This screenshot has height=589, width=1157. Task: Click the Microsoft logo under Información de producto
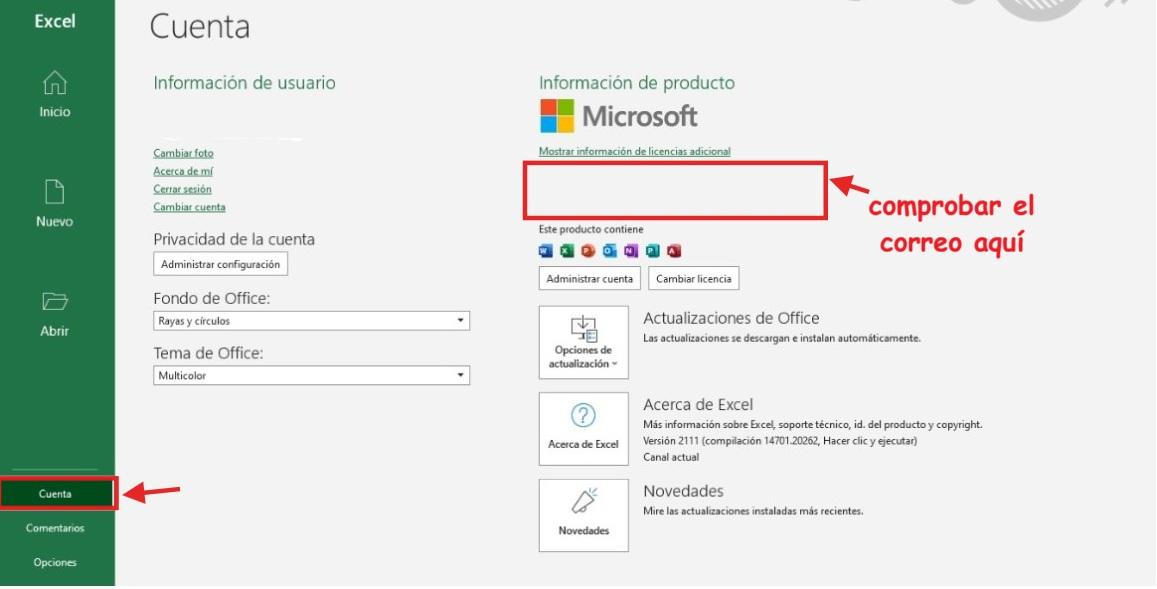(x=618, y=116)
